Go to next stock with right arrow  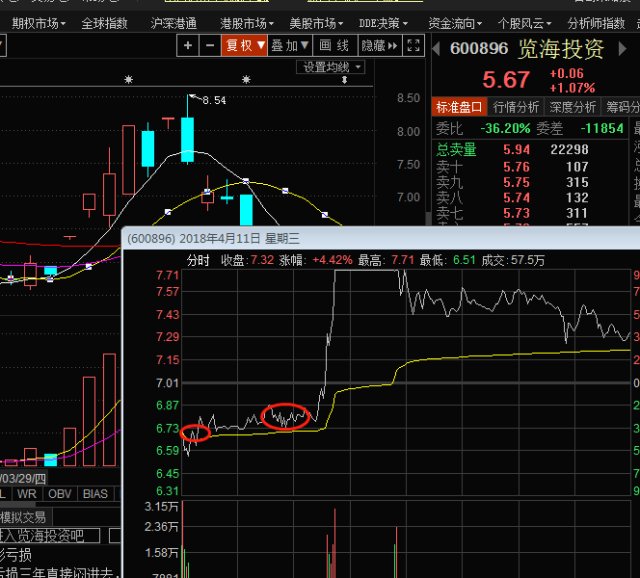(622, 49)
